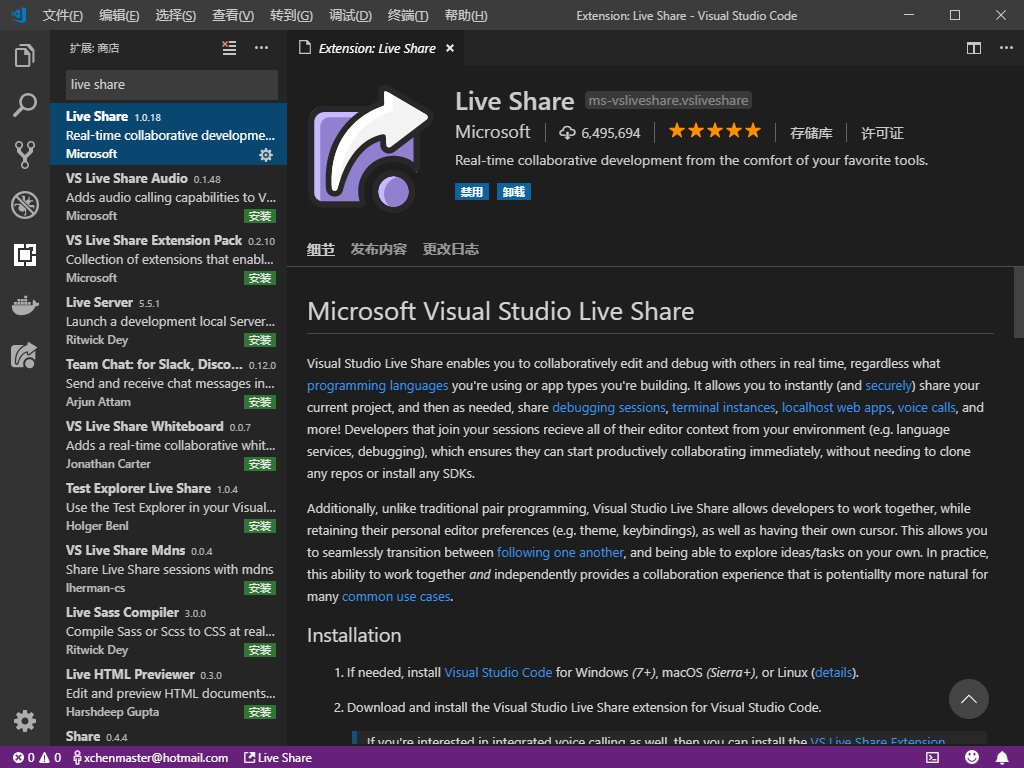The height and width of the screenshot is (768, 1024).
Task: Open the Docker icon in activity bar
Action: pos(25,305)
